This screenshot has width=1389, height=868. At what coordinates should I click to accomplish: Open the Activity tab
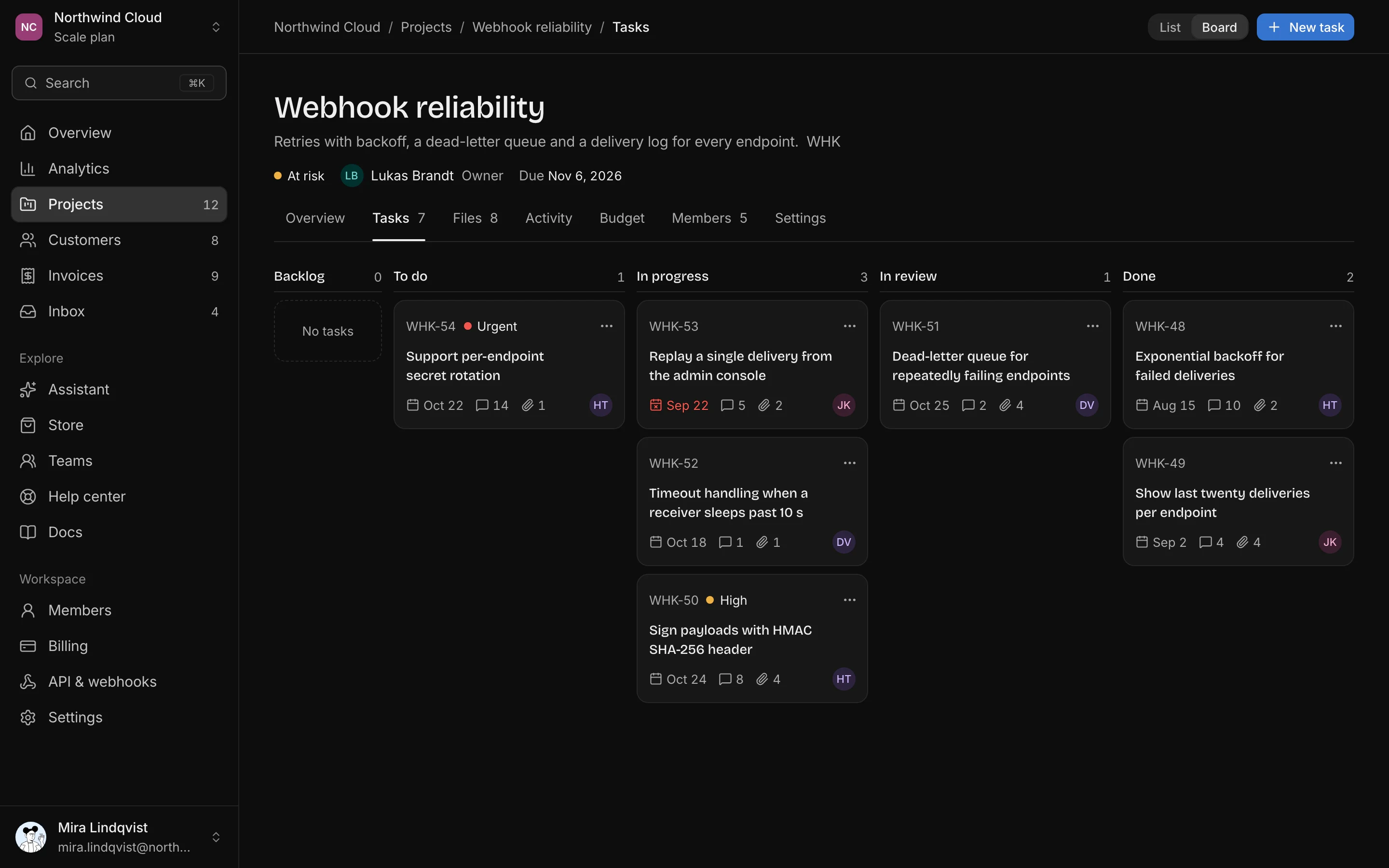[548, 218]
